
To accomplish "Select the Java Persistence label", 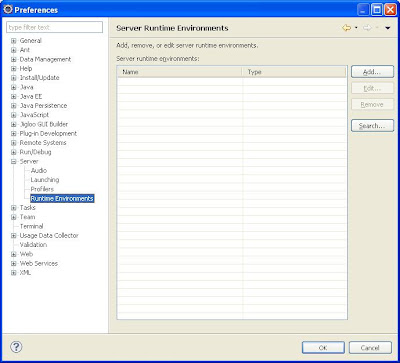I will pyautogui.click(x=43, y=106).
